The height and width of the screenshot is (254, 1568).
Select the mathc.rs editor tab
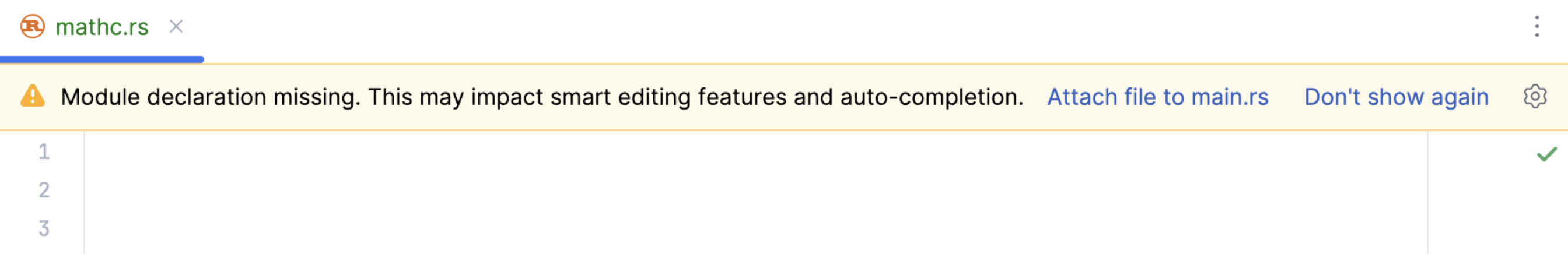coord(101,27)
